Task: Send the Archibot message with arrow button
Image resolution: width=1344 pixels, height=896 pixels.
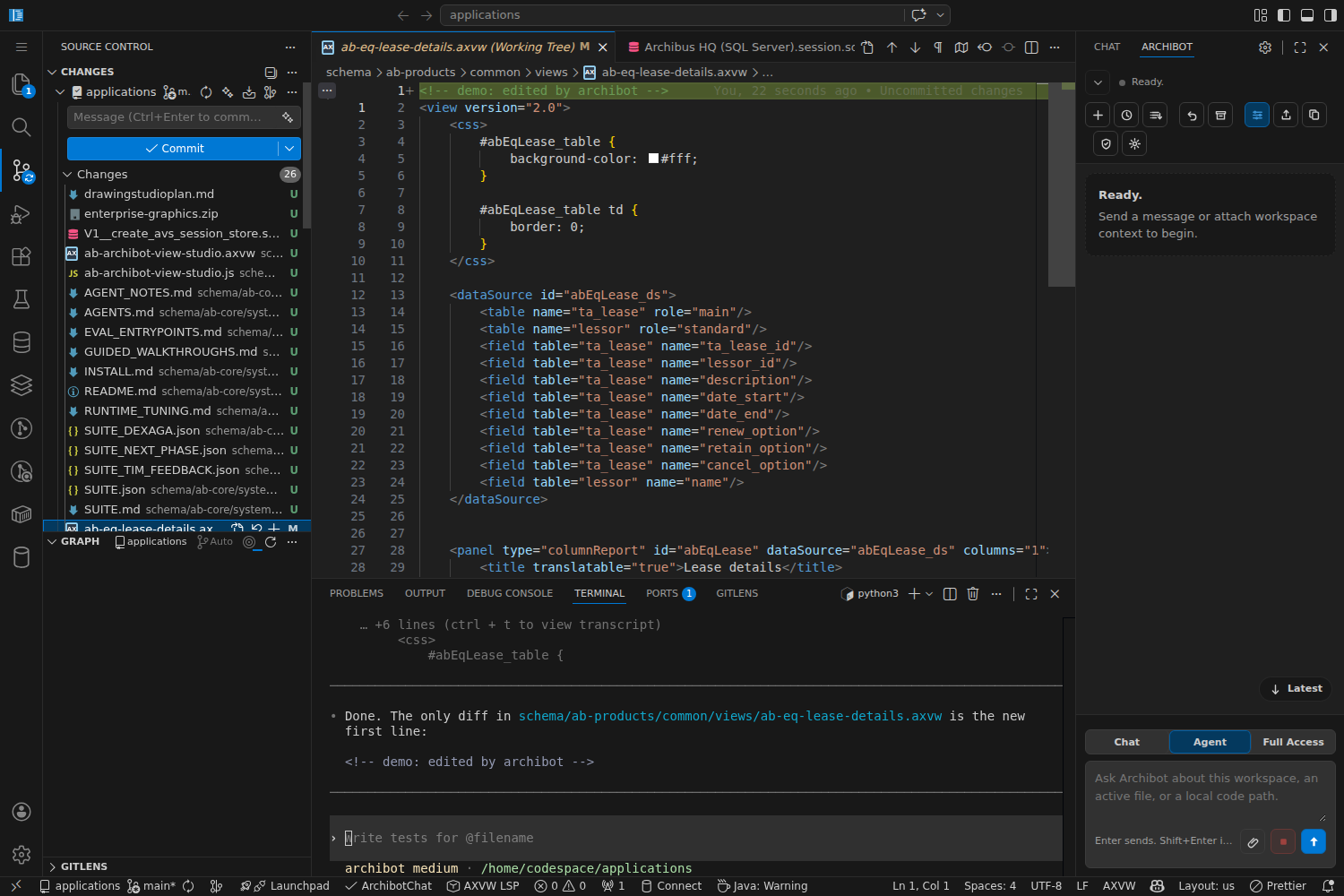Action: (x=1314, y=841)
